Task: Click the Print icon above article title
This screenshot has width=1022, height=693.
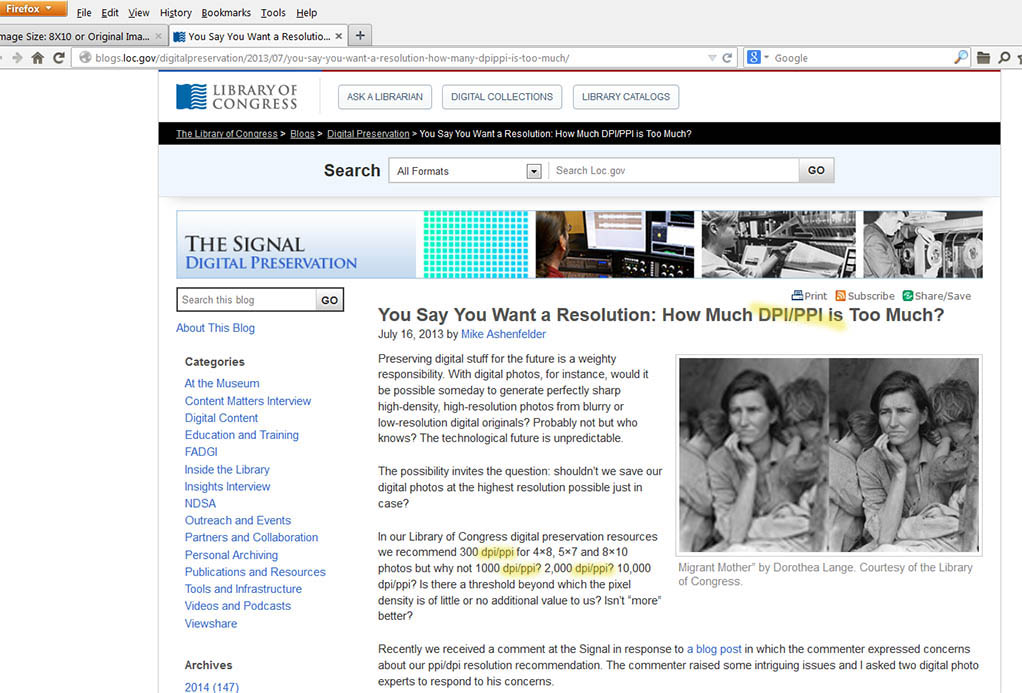Action: click(x=797, y=295)
